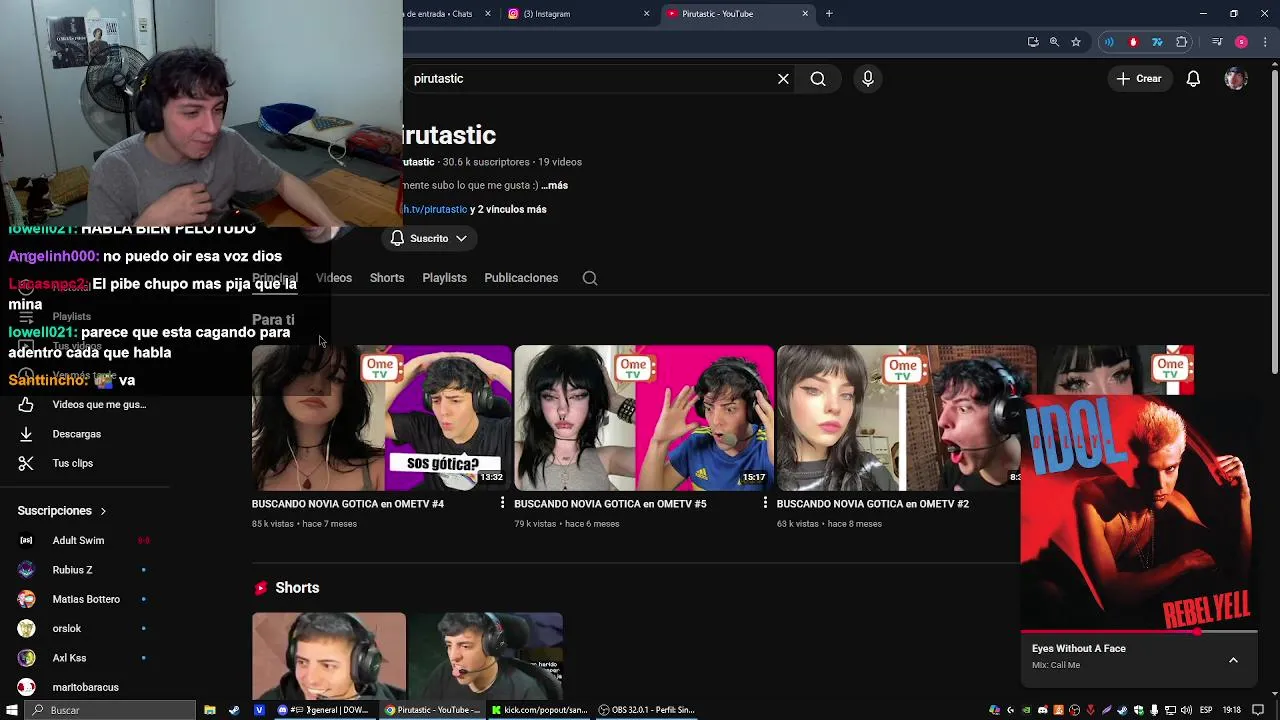Open Discord general window in taskbar
This screenshot has width=1280, height=720.
[x=323, y=710]
